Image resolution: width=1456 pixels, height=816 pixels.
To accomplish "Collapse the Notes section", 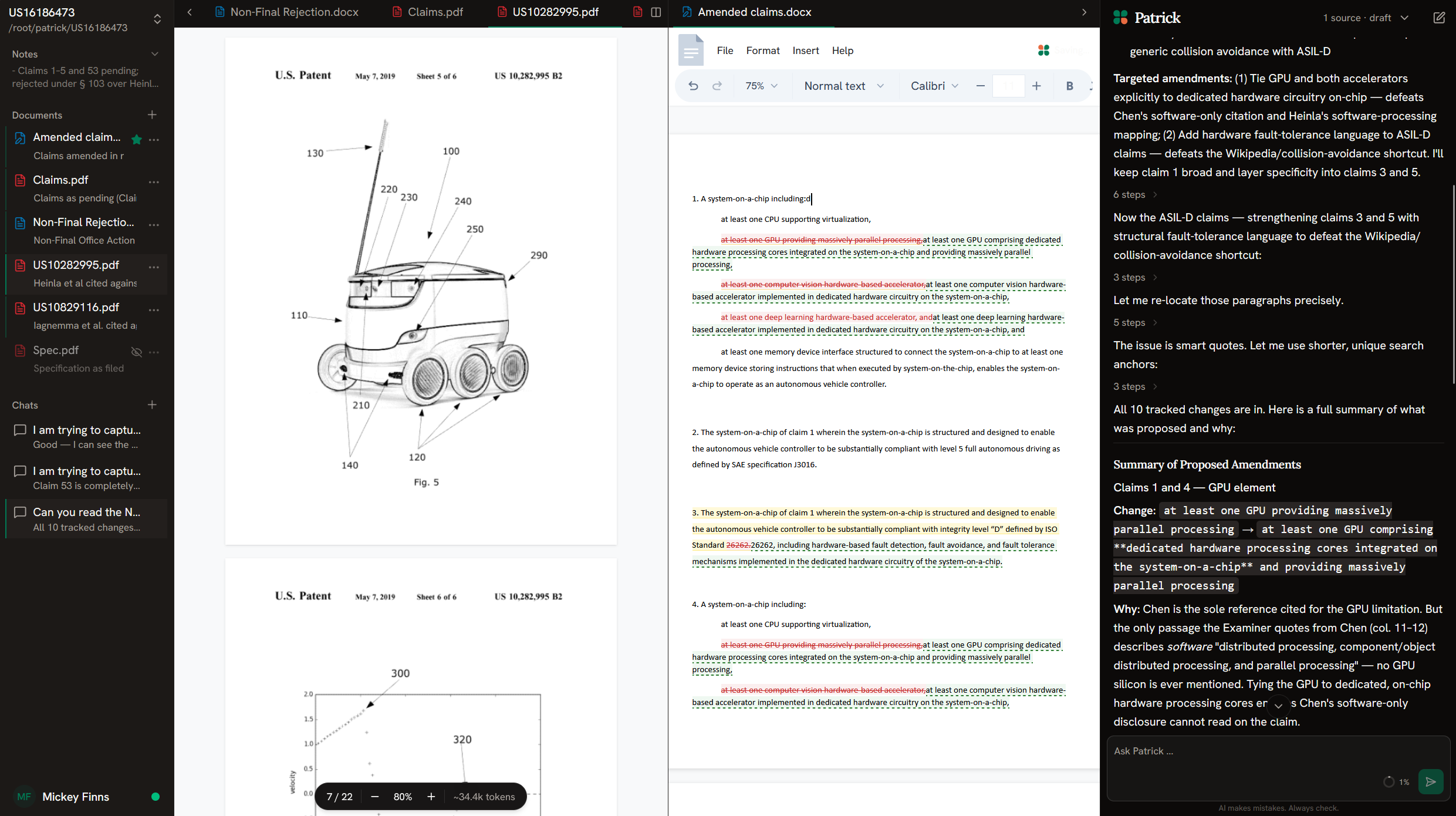I will tap(155, 54).
